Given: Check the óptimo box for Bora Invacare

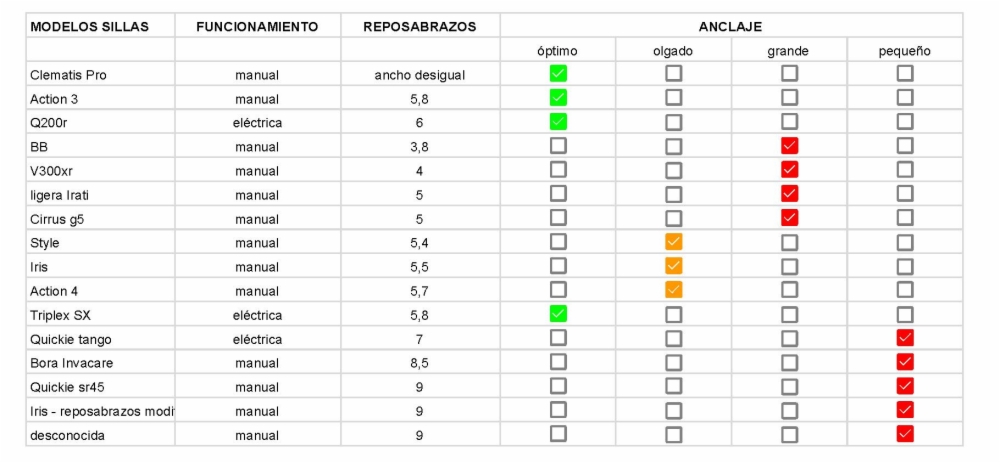Looking at the screenshot, I should 558,361.
